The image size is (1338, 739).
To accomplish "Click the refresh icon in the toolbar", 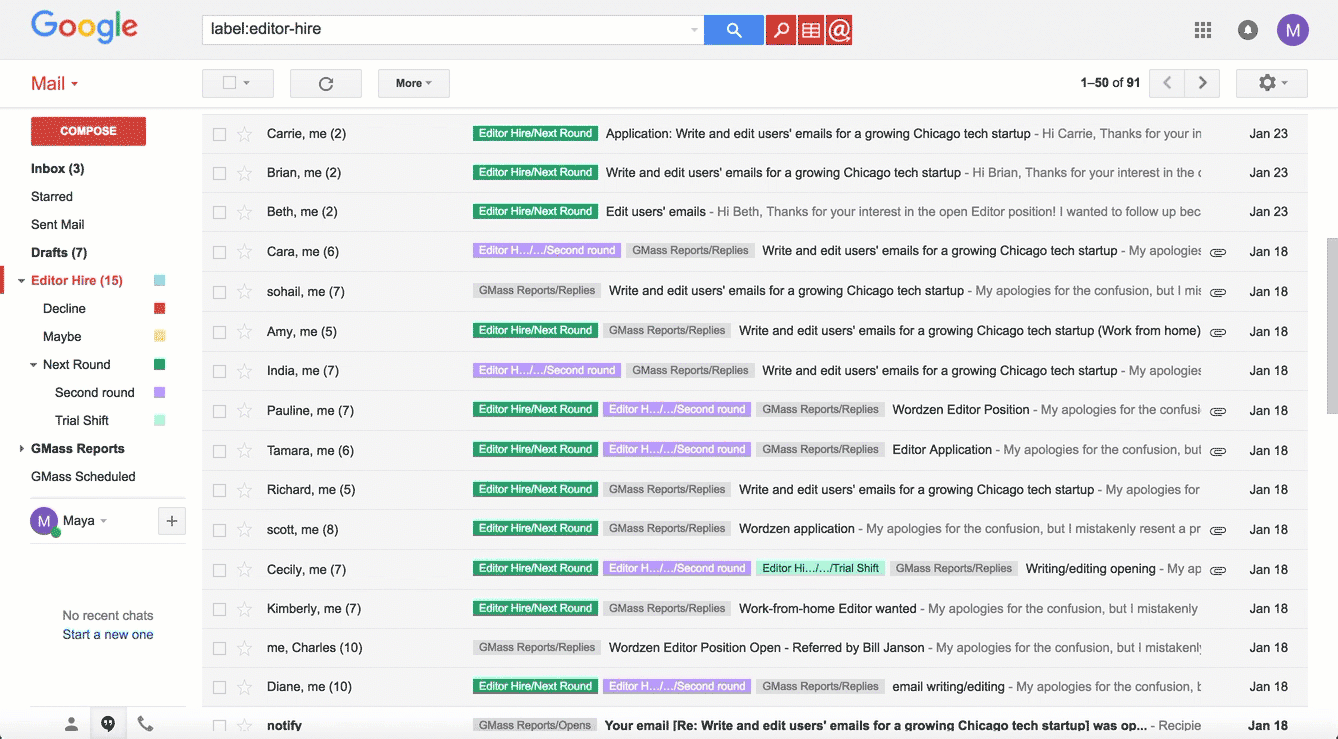I will click(x=325, y=83).
